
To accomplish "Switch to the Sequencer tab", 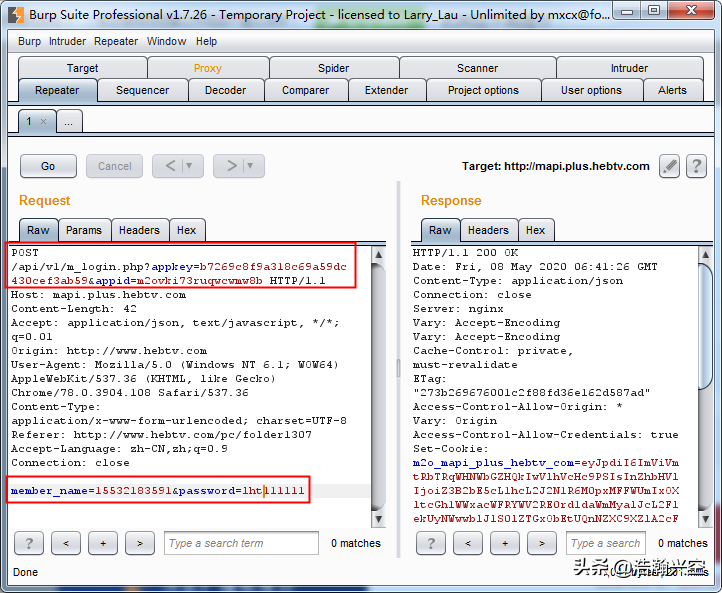I will [143, 90].
